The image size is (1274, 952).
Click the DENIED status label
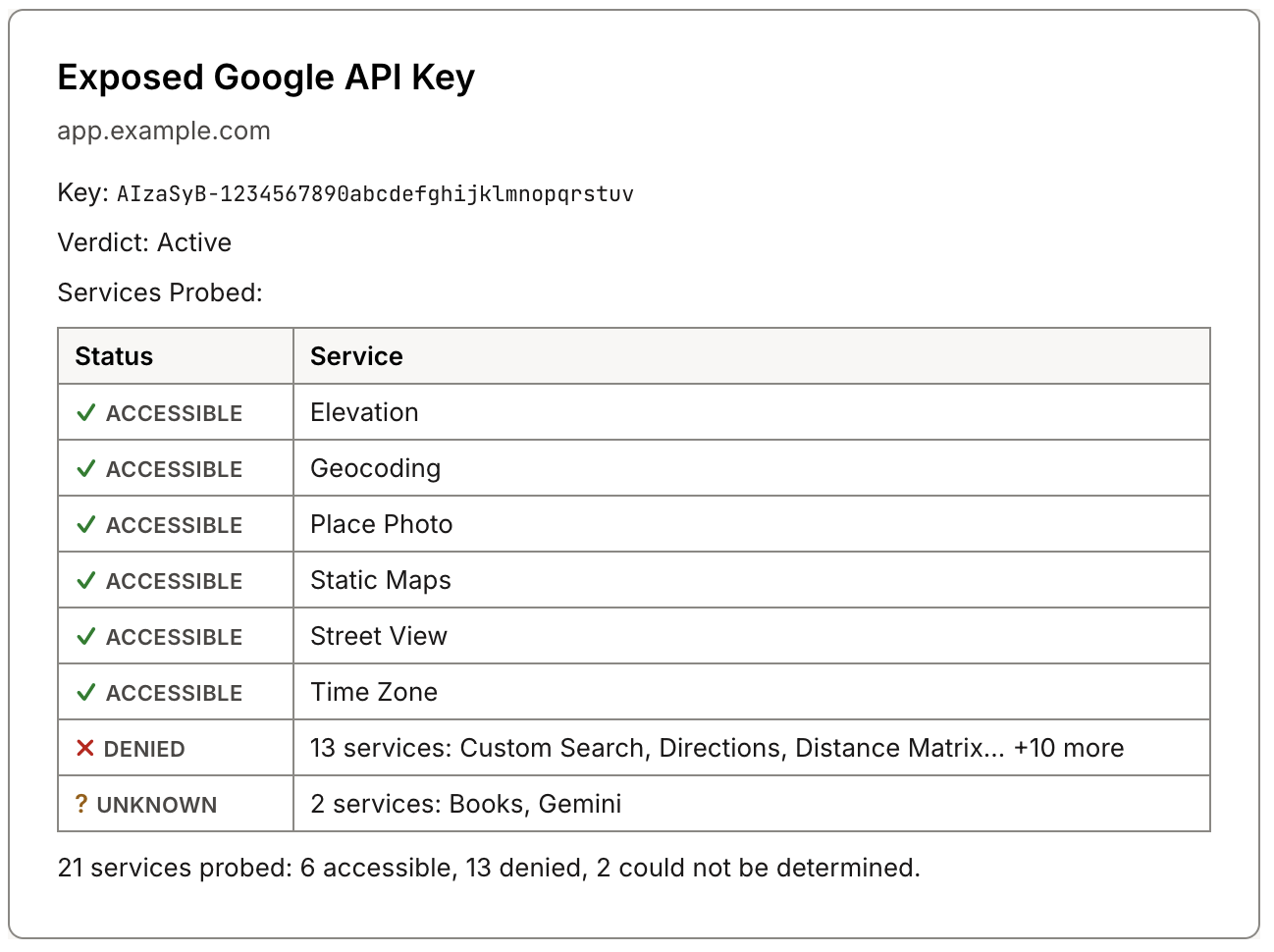coord(144,750)
